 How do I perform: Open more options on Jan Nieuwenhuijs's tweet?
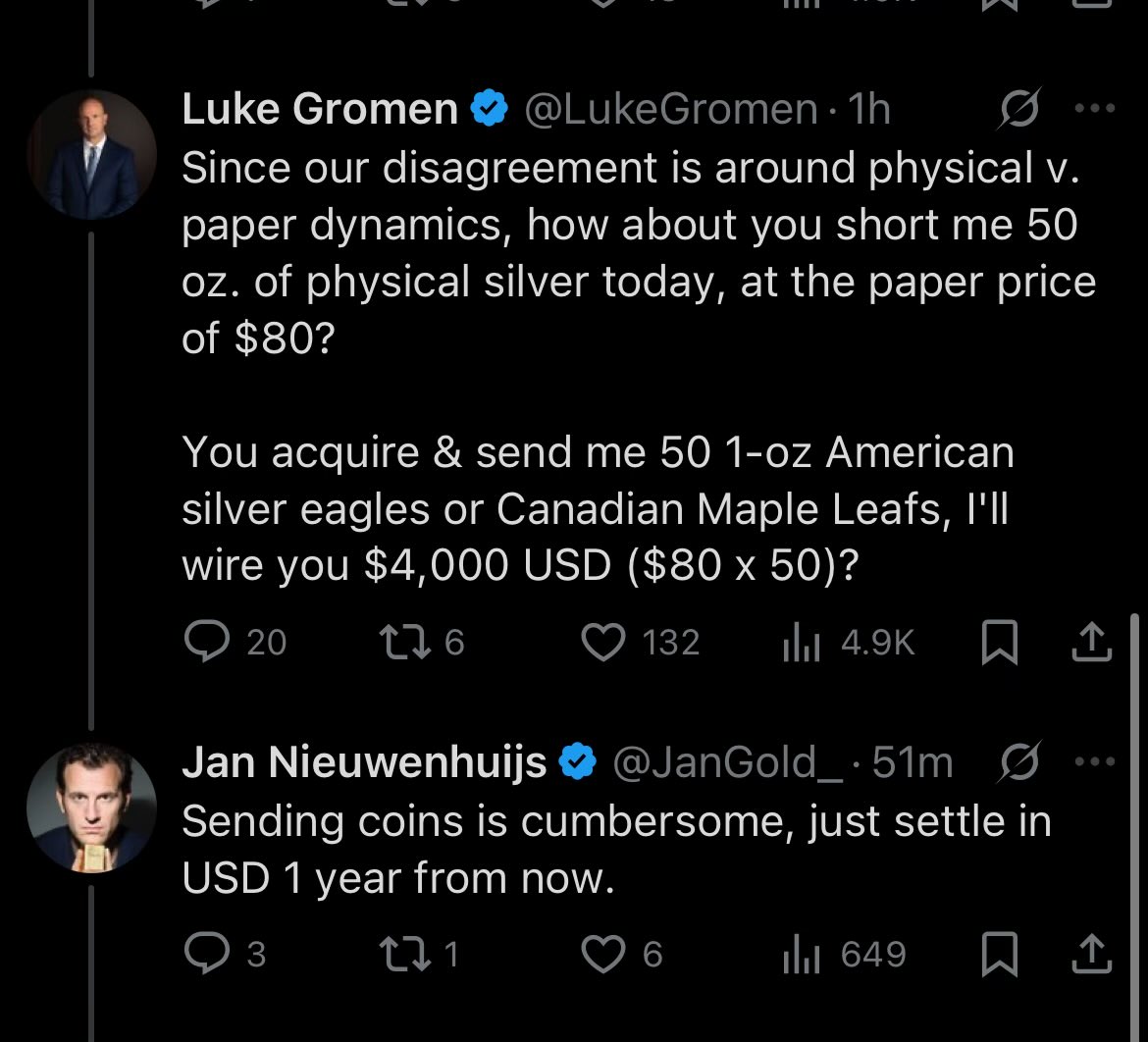(x=1095, y=761)
